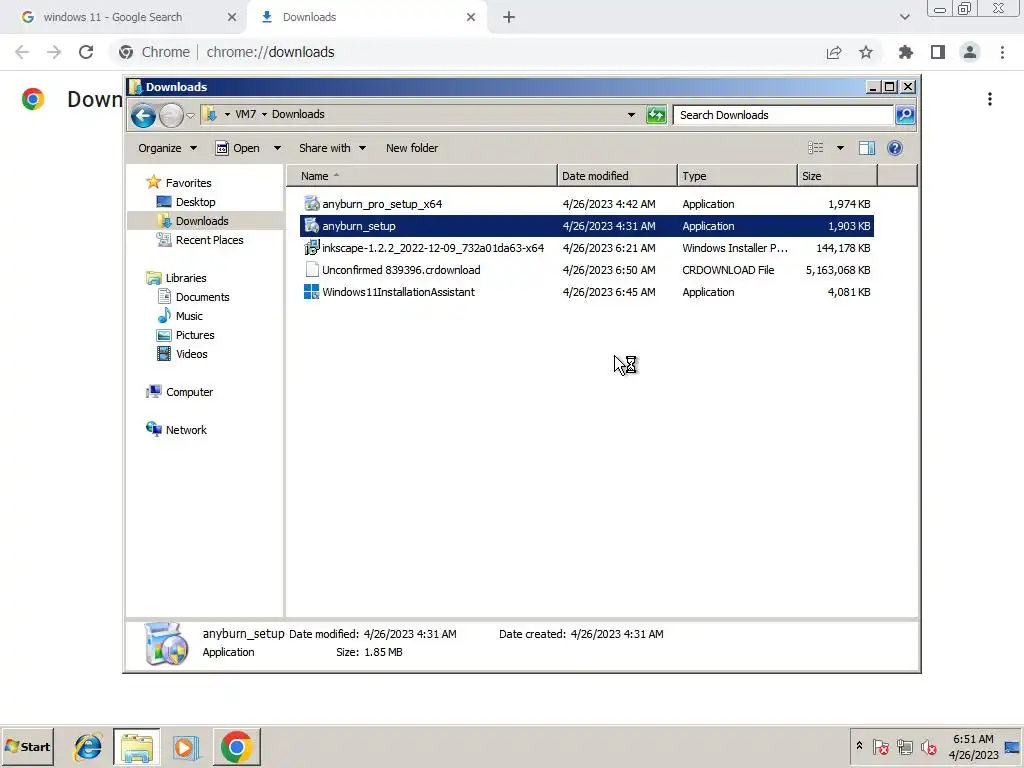The image size is (1024, 768).
Task: Open the Documents library
Action: coord(202,296)
